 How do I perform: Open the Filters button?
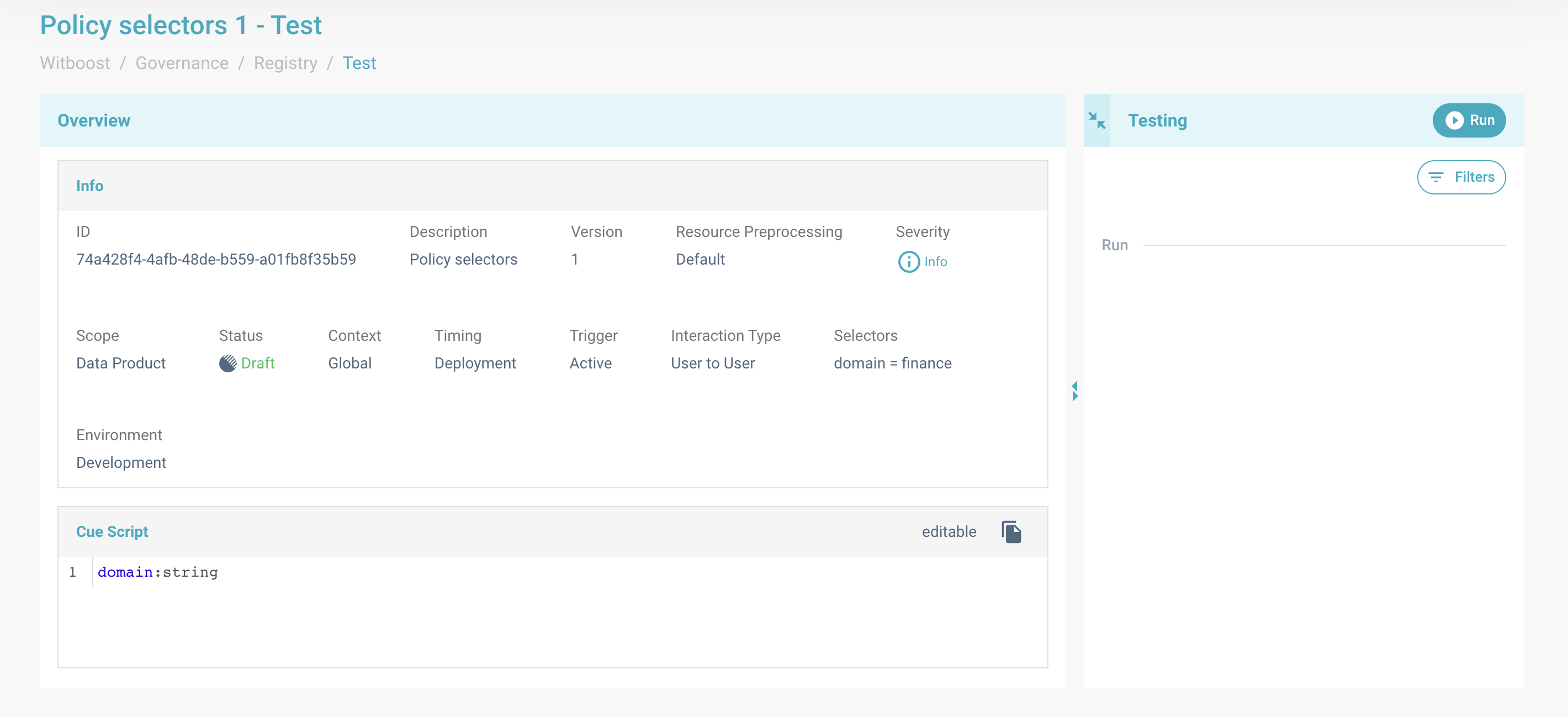(x=1461, y=177)
